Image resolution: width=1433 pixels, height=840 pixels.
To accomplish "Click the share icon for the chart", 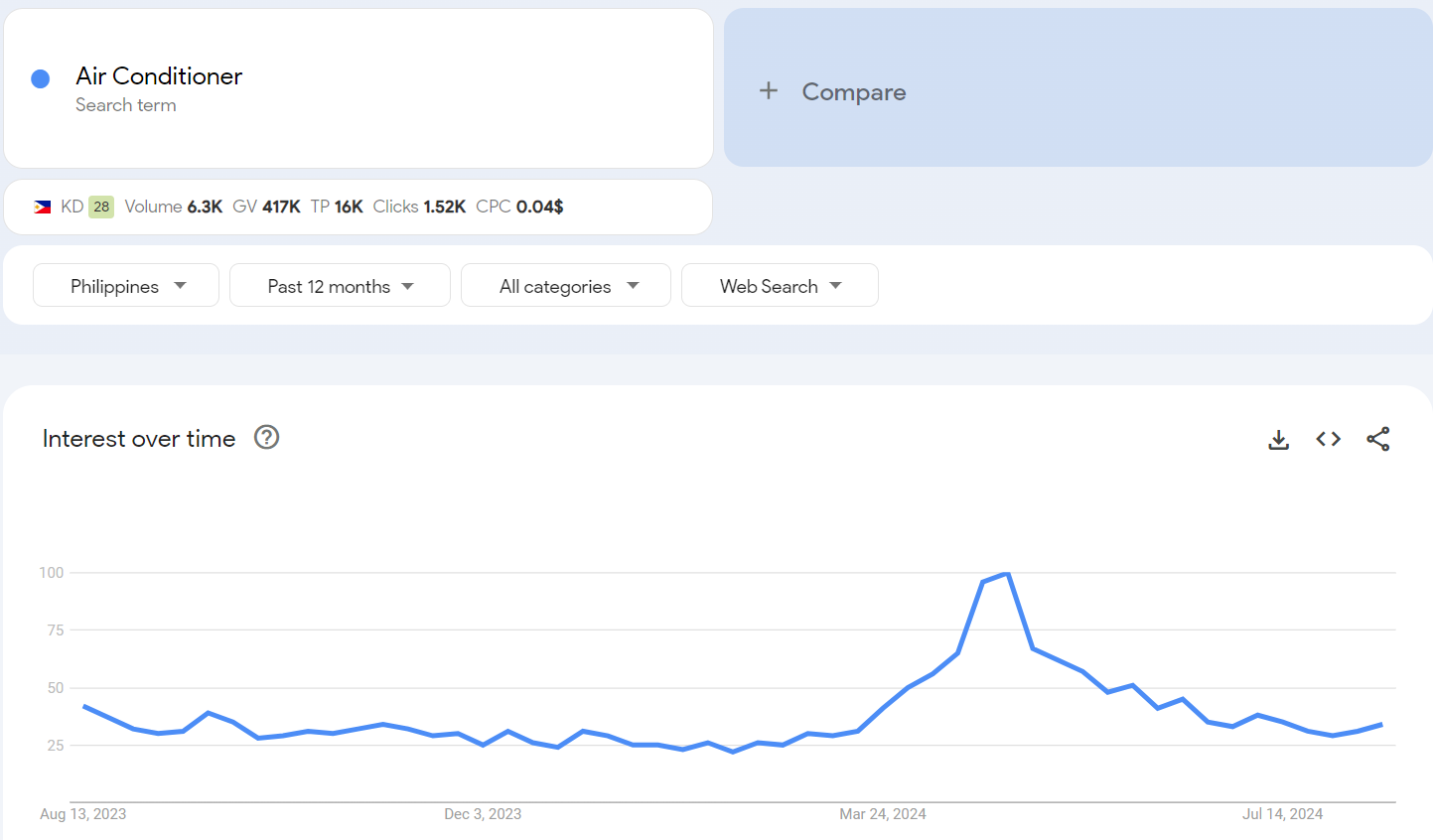I will coord(1377,439).
